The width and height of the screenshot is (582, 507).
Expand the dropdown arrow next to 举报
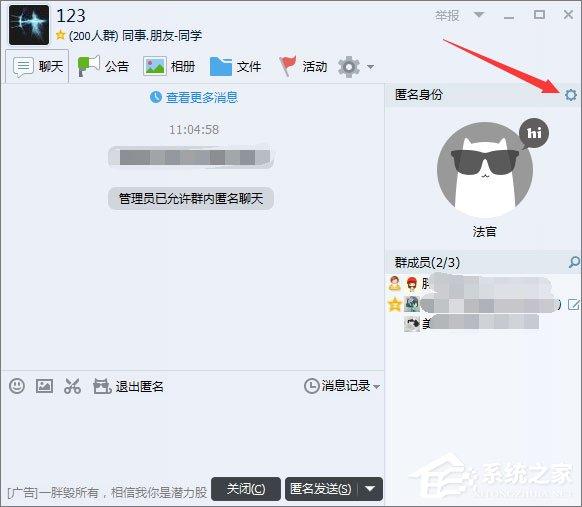(479, 15)
